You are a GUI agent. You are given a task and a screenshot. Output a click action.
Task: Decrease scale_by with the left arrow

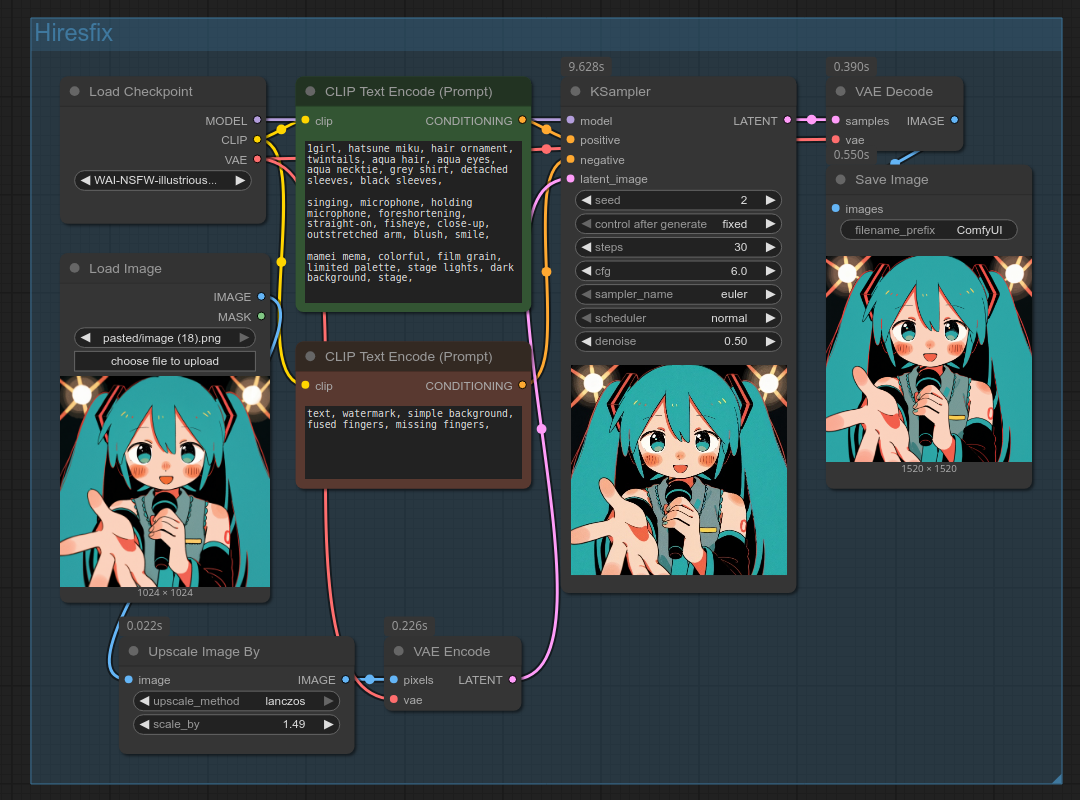click(x=144, y=724)
